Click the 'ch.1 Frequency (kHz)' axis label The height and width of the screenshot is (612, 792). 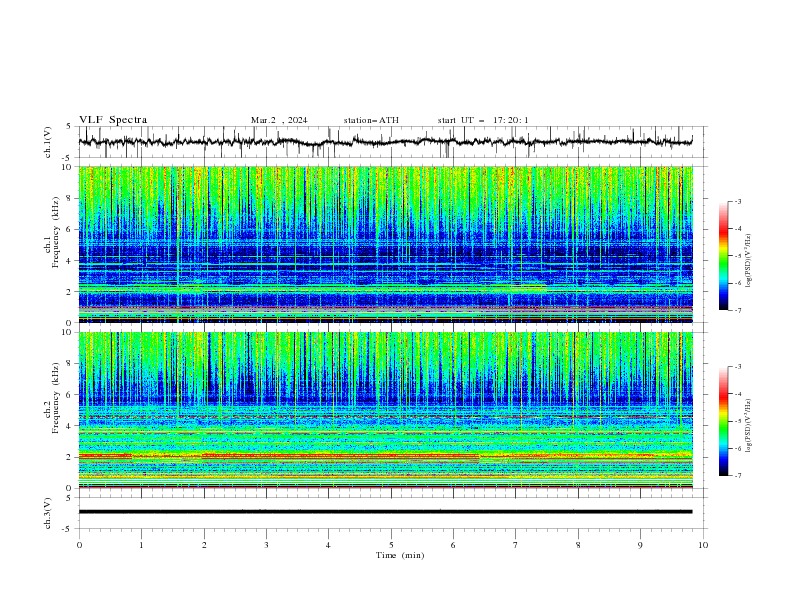52,232
